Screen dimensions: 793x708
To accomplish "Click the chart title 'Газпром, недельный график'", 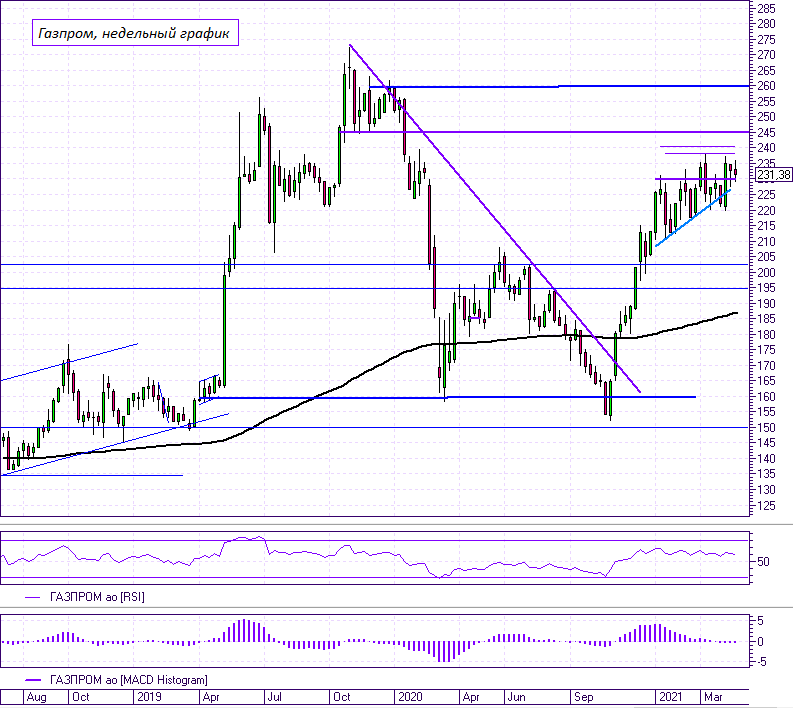I will coord(135,33).
